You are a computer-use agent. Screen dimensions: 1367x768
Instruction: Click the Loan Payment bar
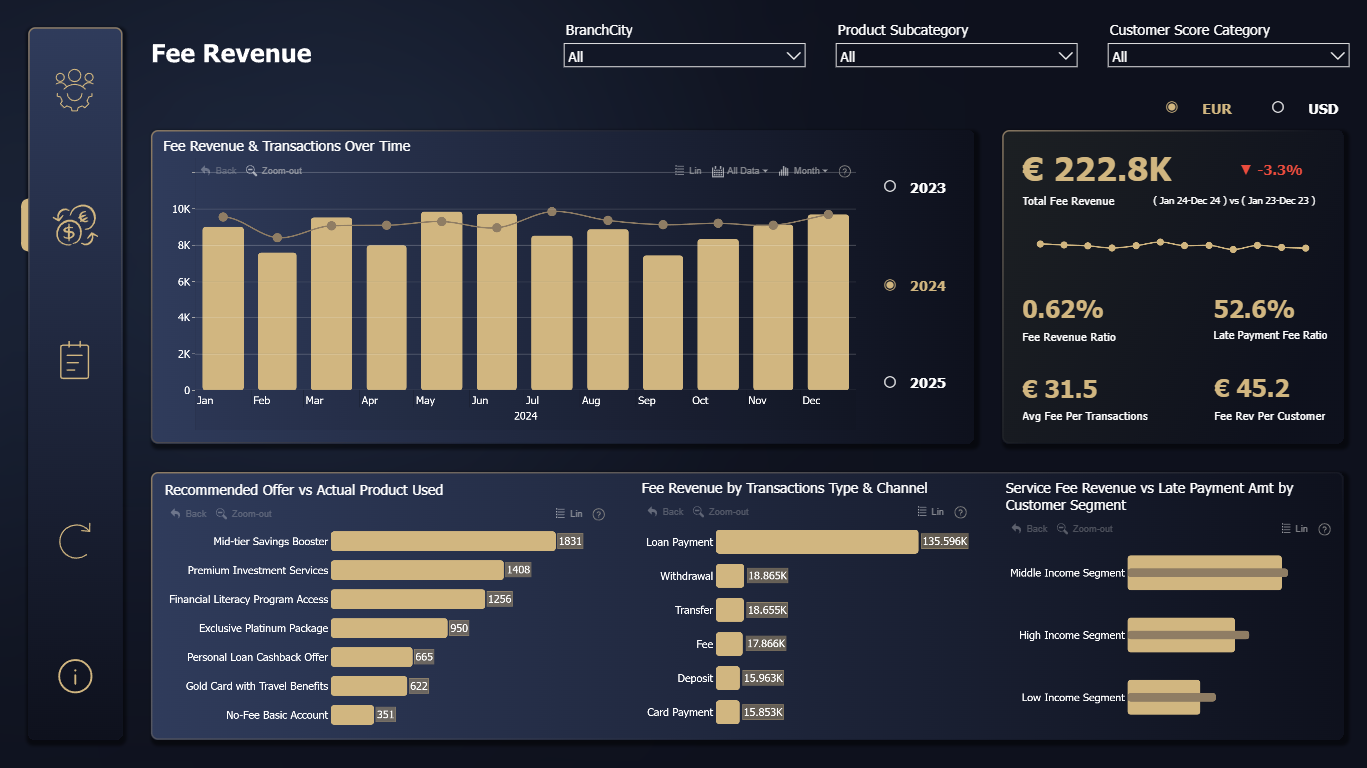(817, 542)
